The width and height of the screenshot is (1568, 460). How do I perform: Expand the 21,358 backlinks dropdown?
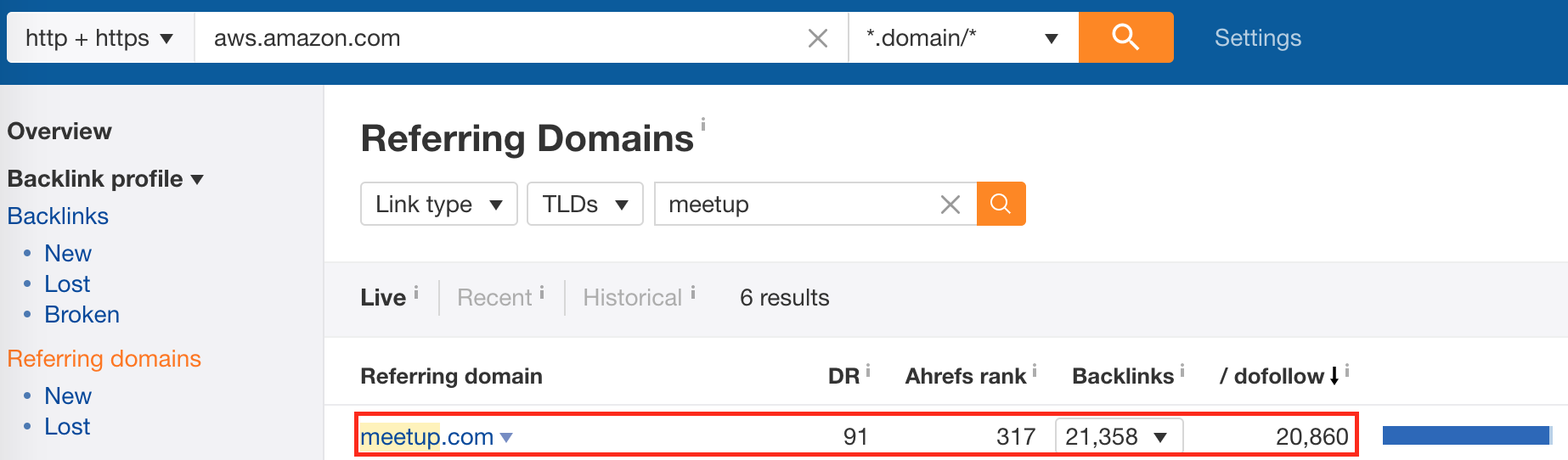pyautogui.click(x=1119, y=437)
